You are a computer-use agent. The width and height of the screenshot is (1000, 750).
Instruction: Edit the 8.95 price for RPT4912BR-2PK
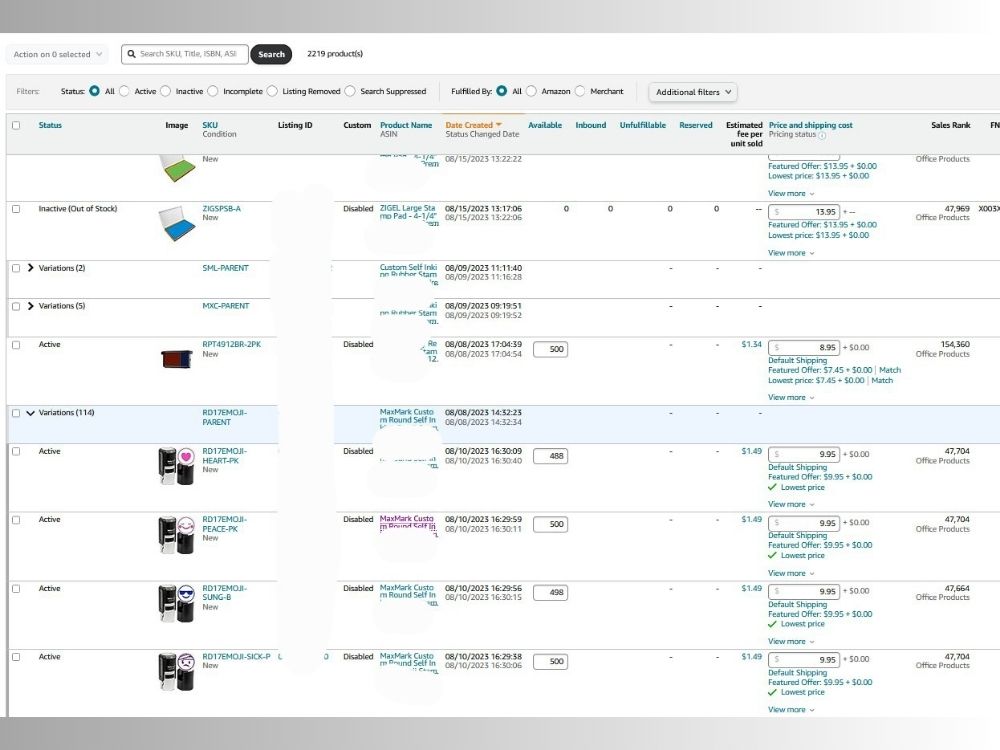pos(804,348)
